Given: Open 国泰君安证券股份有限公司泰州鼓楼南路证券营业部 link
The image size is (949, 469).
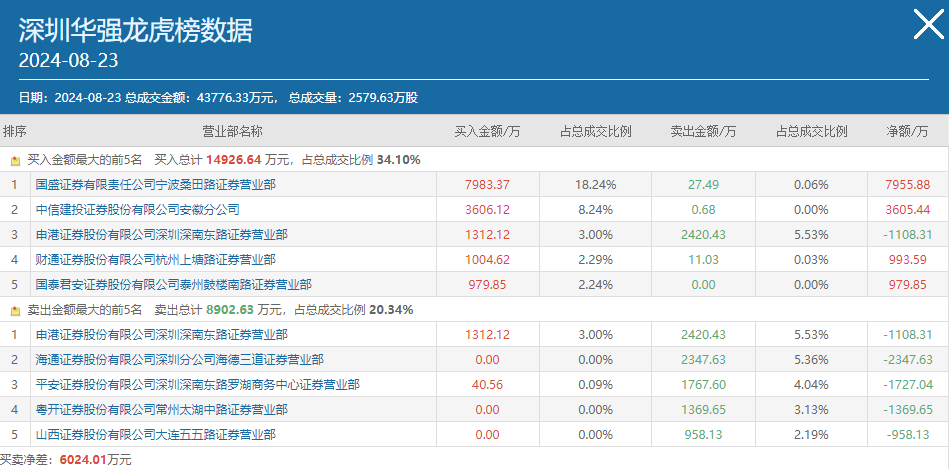Looking at the screenshot, I should (x=174, y=284).
